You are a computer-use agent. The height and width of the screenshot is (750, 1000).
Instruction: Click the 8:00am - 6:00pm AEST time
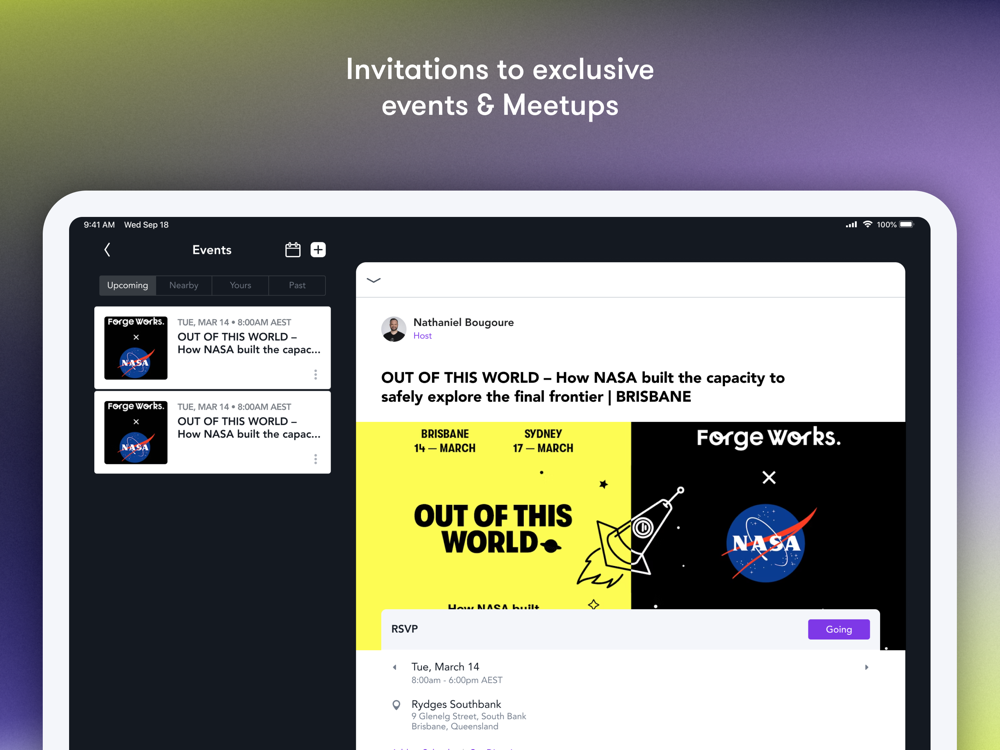tap(457, 680)
